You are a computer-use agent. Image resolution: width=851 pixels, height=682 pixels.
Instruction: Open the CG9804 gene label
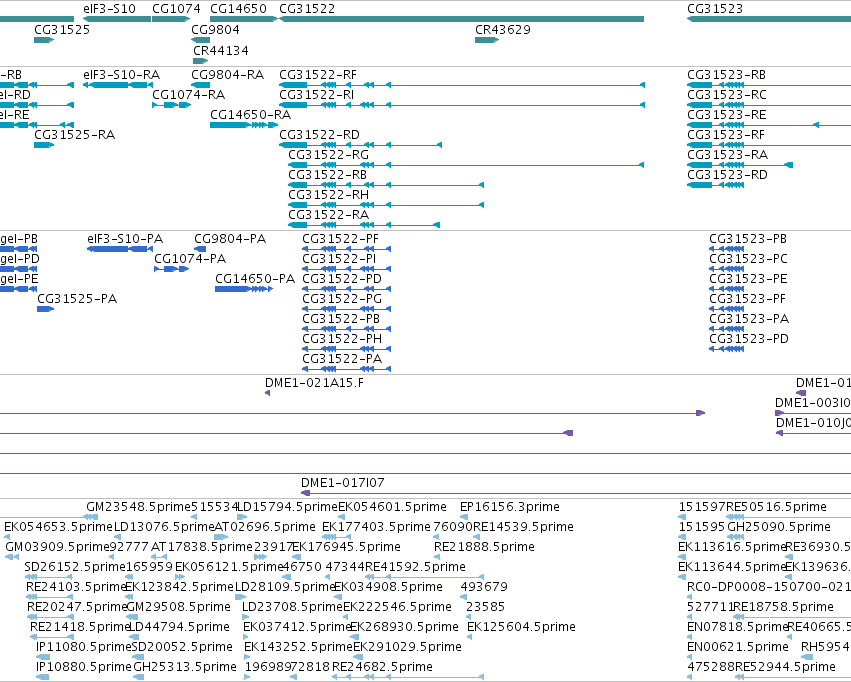point(215,29)
